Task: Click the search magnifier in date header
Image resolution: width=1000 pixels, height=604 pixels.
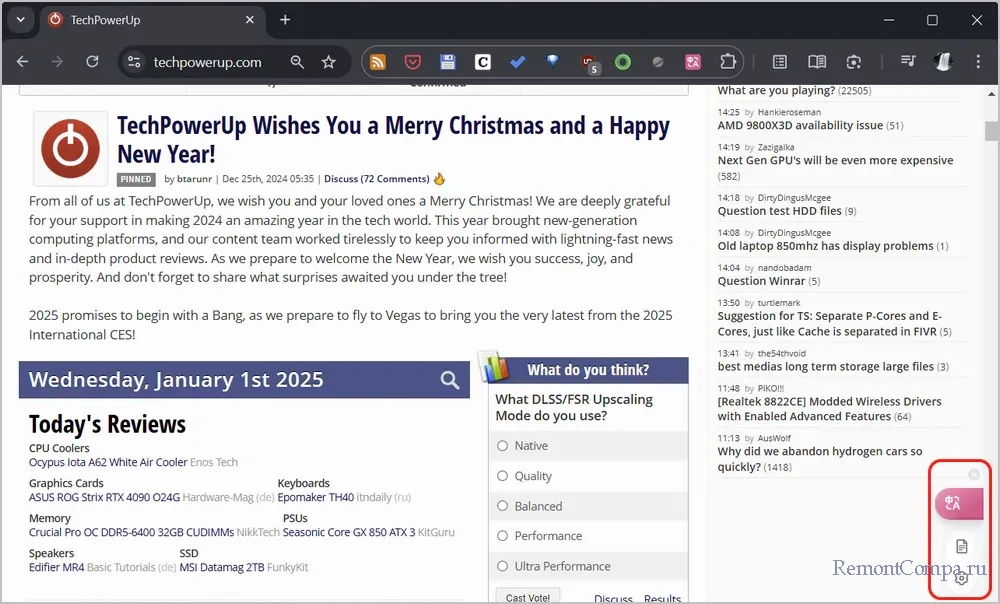Action: pos(450,380)
